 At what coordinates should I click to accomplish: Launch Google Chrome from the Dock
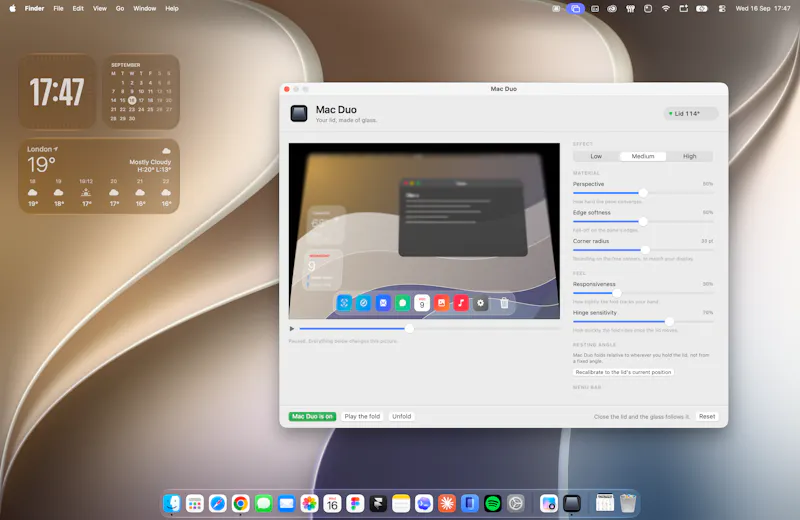240,504
